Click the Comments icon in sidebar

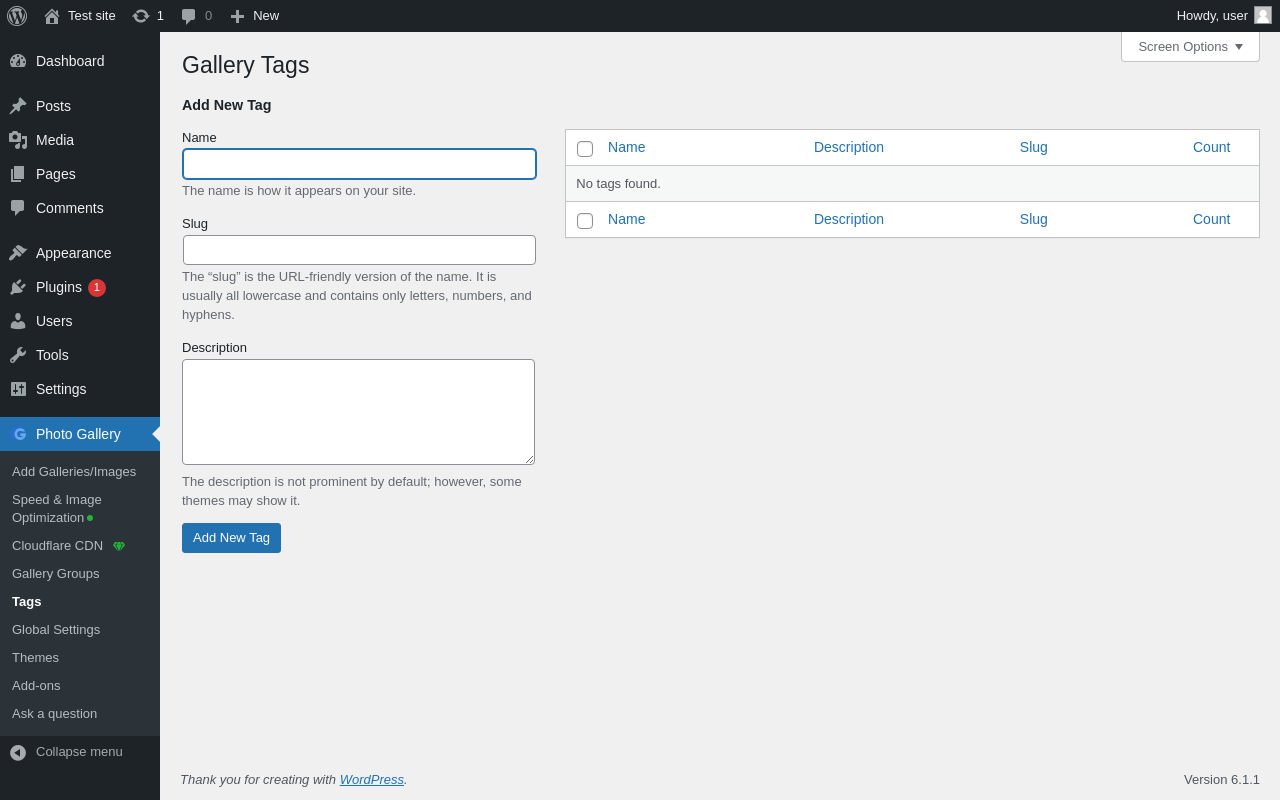click(x=18, y=208)
